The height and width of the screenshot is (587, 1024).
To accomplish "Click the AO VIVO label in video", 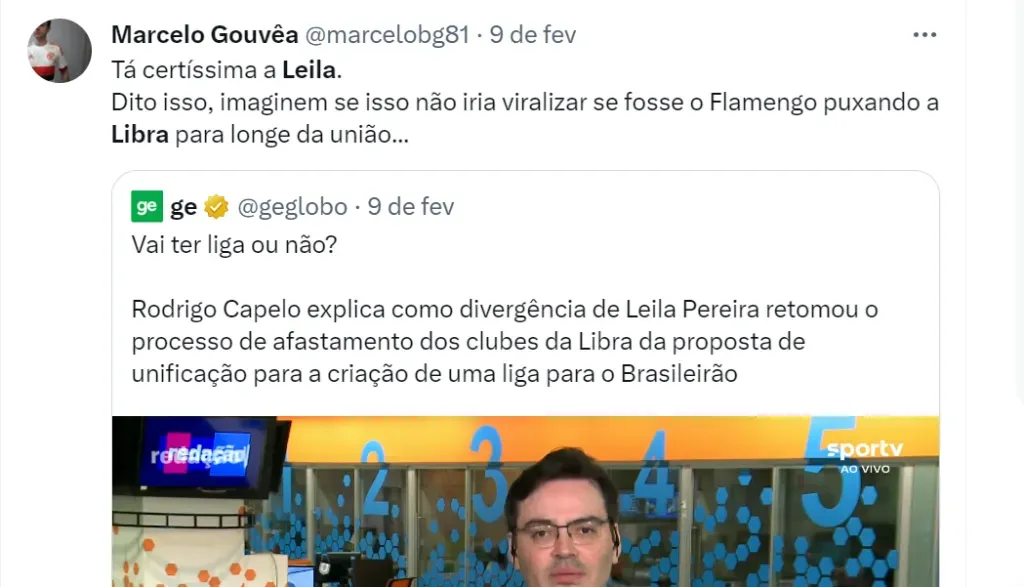I will click(x=865, y=469).
